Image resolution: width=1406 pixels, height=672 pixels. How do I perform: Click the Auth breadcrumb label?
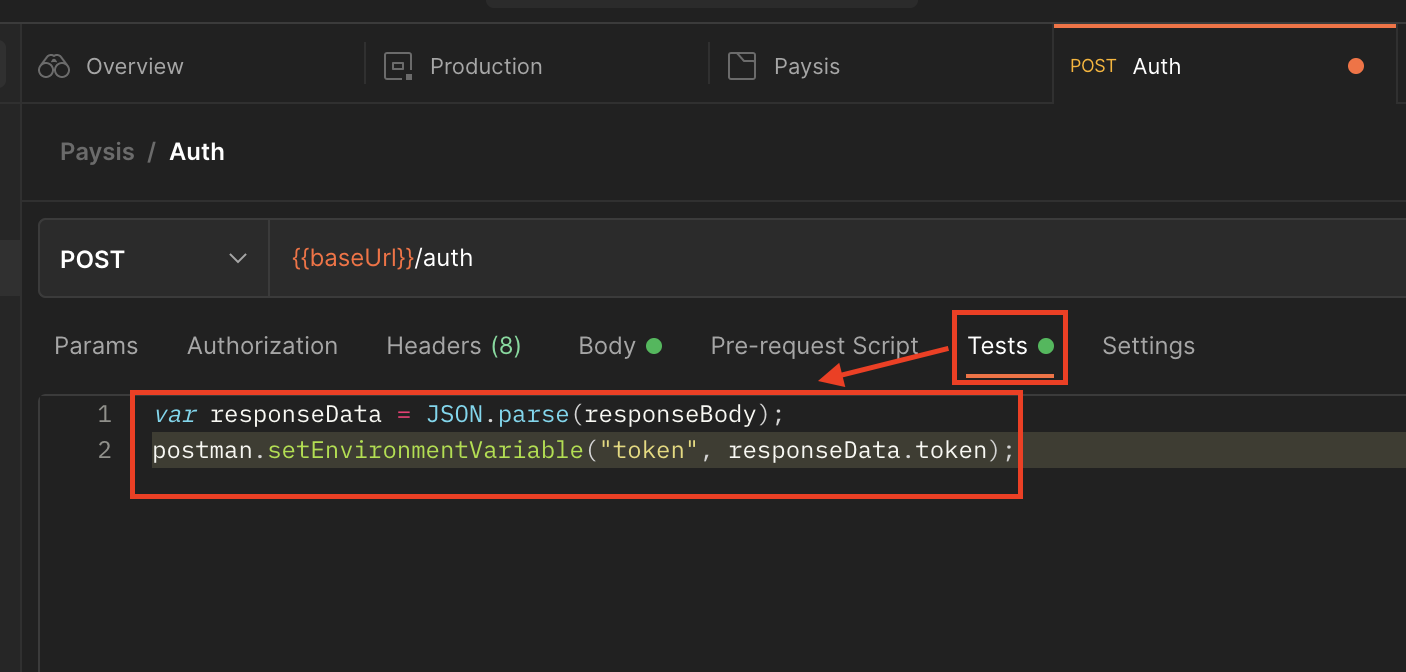[196, 151]
